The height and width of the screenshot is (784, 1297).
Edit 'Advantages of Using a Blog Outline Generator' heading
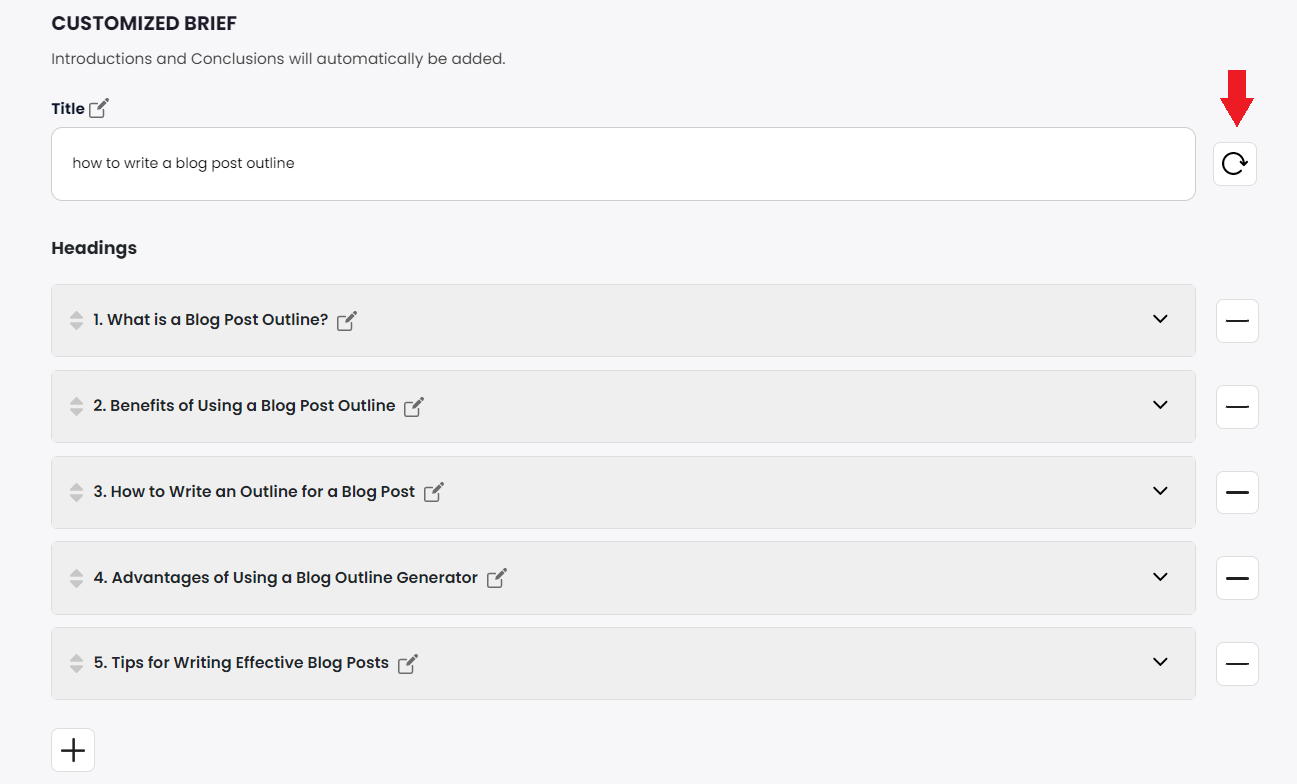click(x=497, y=578)
